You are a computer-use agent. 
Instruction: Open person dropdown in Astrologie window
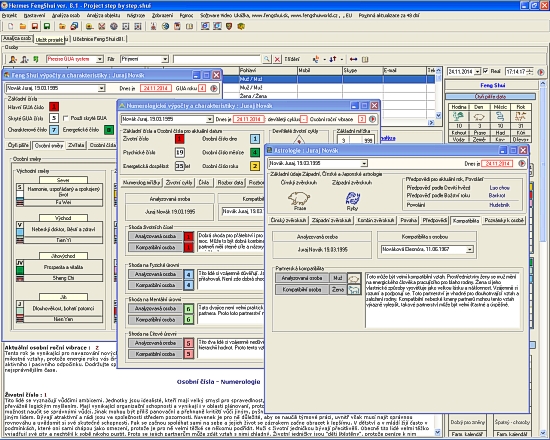coord(364,164)
